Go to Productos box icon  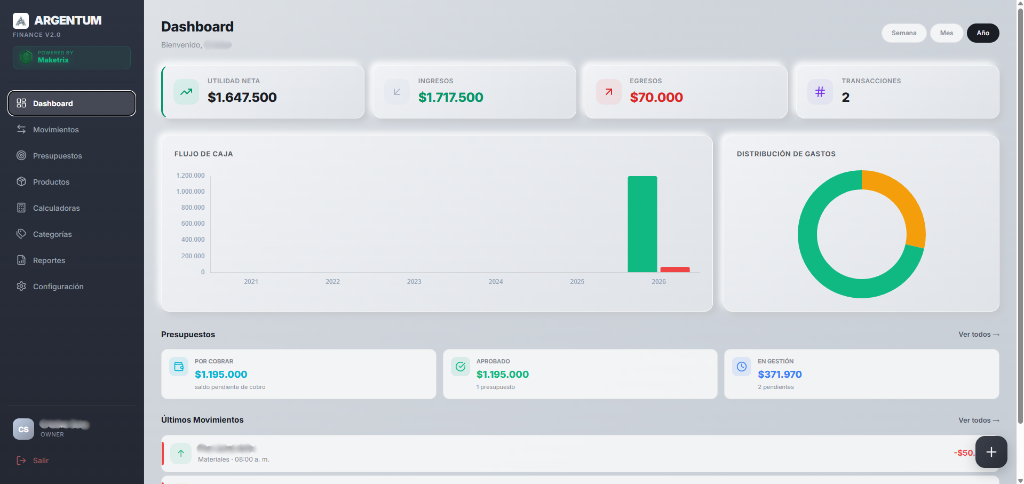(x=22, y=182)
